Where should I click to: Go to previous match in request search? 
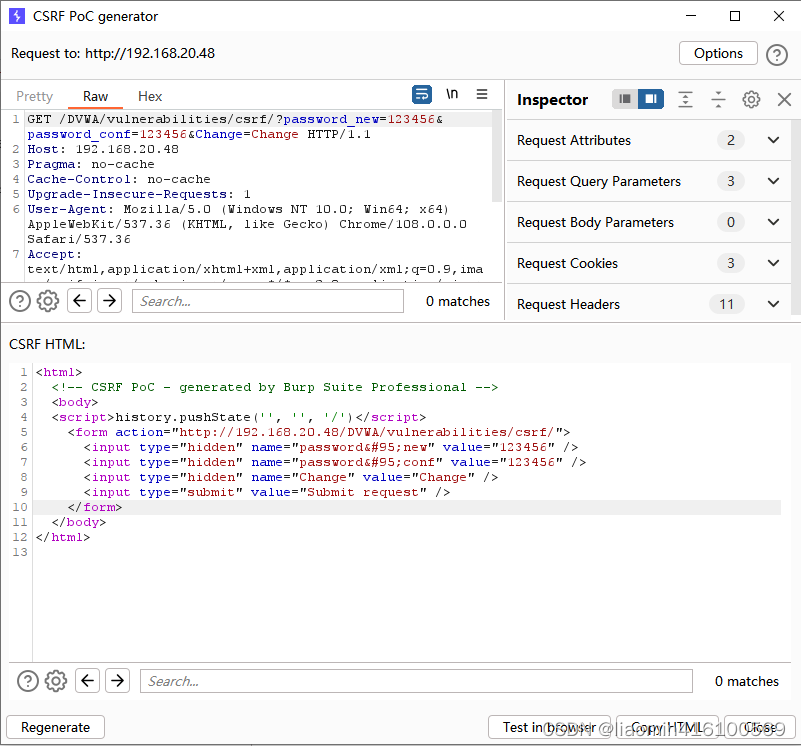79,300
